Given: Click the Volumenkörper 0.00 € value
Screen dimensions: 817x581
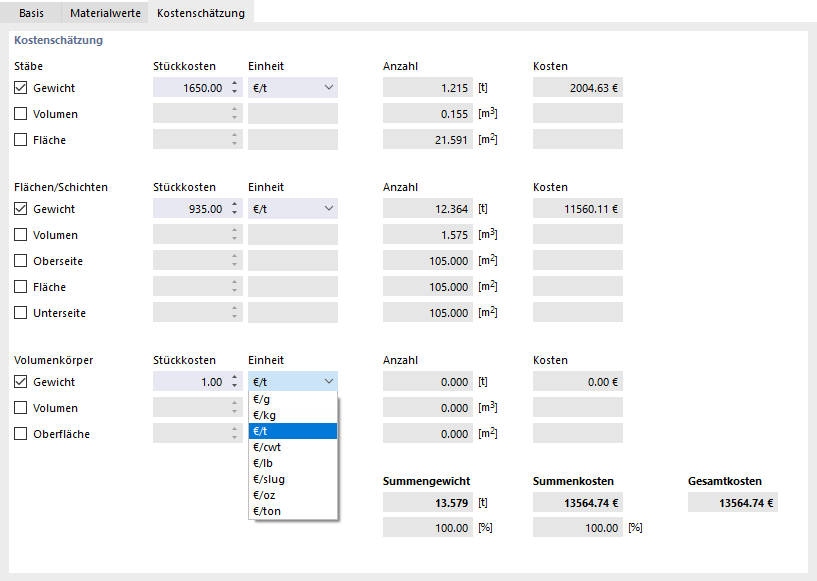Looking at the screenshot, I should click(578, 381).
